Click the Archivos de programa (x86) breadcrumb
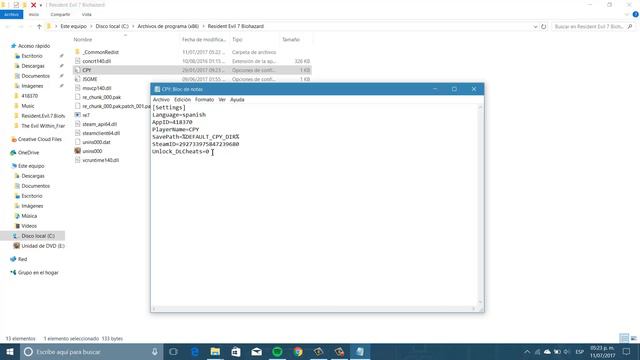Screen dimensions: 640x360 [168, 26]
